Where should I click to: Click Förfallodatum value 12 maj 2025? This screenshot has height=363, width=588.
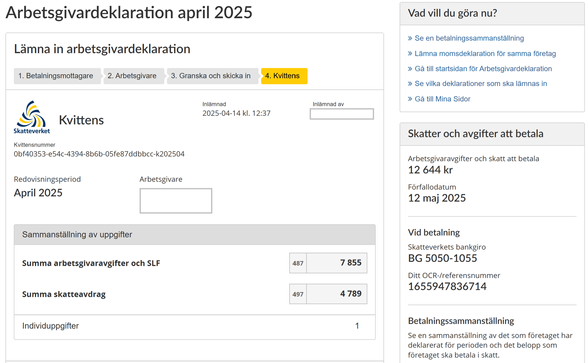pos(437,198)
